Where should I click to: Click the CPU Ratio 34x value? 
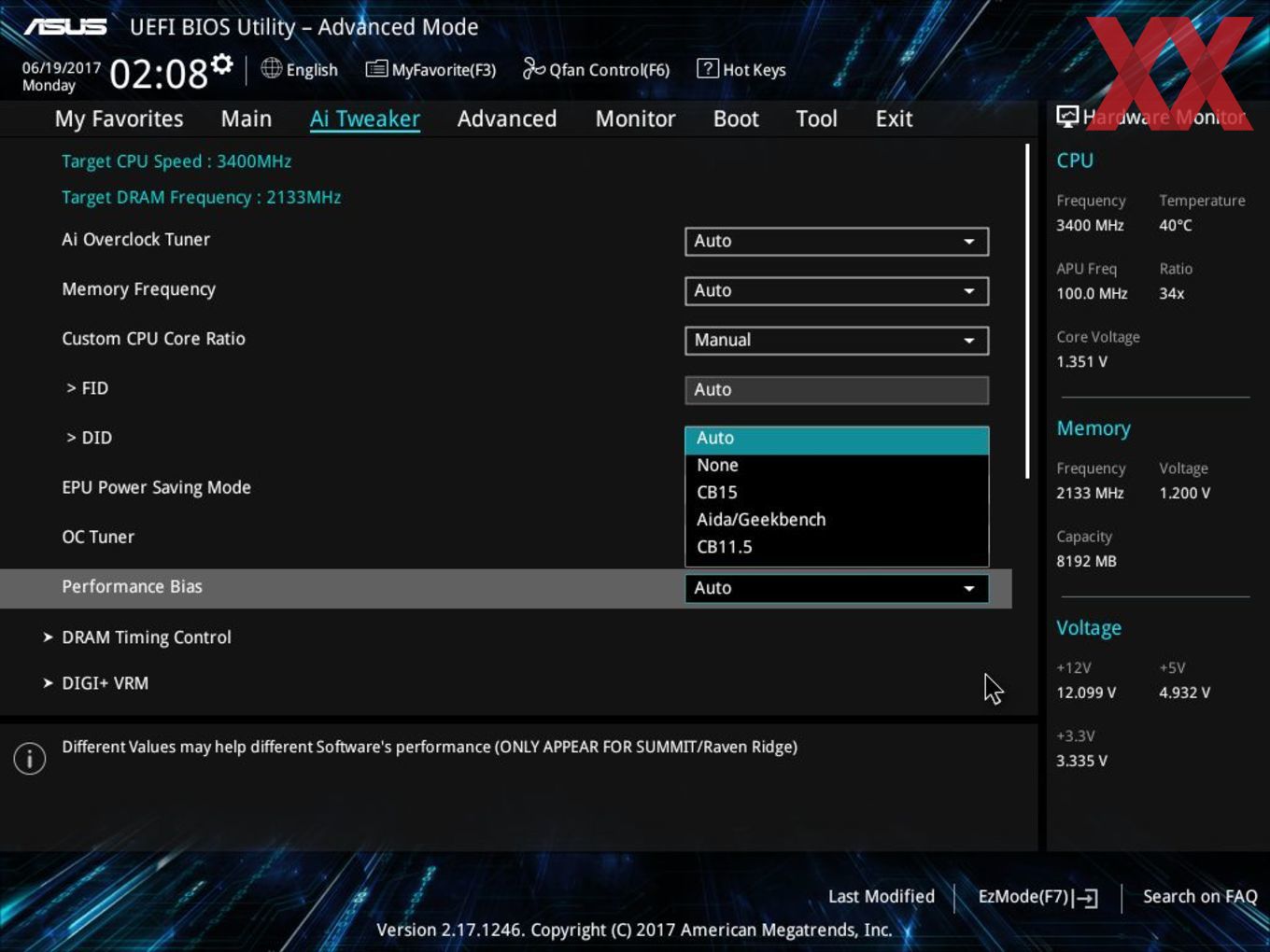click(1171, 293)
